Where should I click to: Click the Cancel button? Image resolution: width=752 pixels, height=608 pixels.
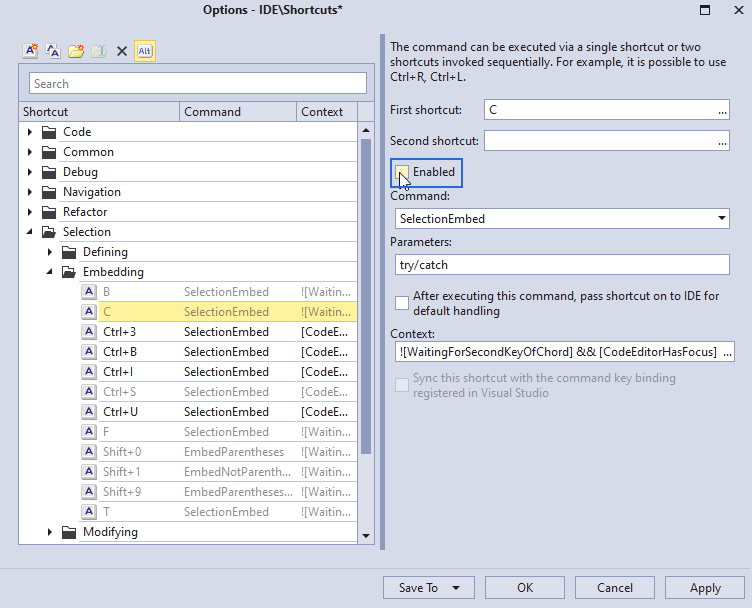coord(615,588)
